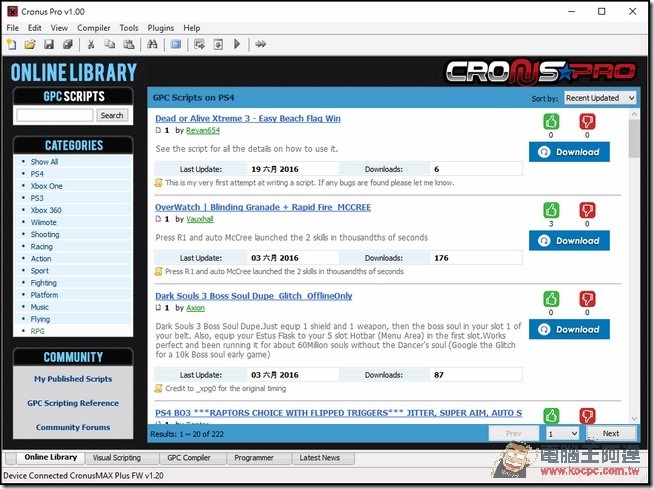Viewport: 654px width, 489px height.
Task: Click the New file toolbar icon
Action: (12, 44)
